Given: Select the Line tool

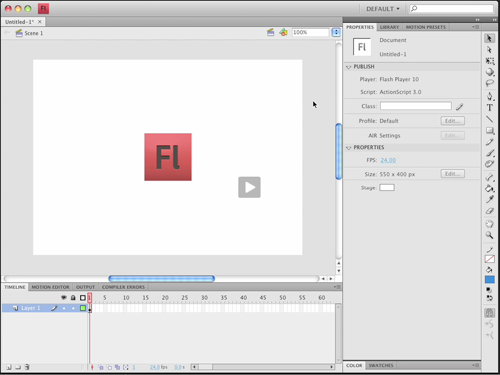Looking at the screenshot, I should pyautogui.click(x=489, y=119).
